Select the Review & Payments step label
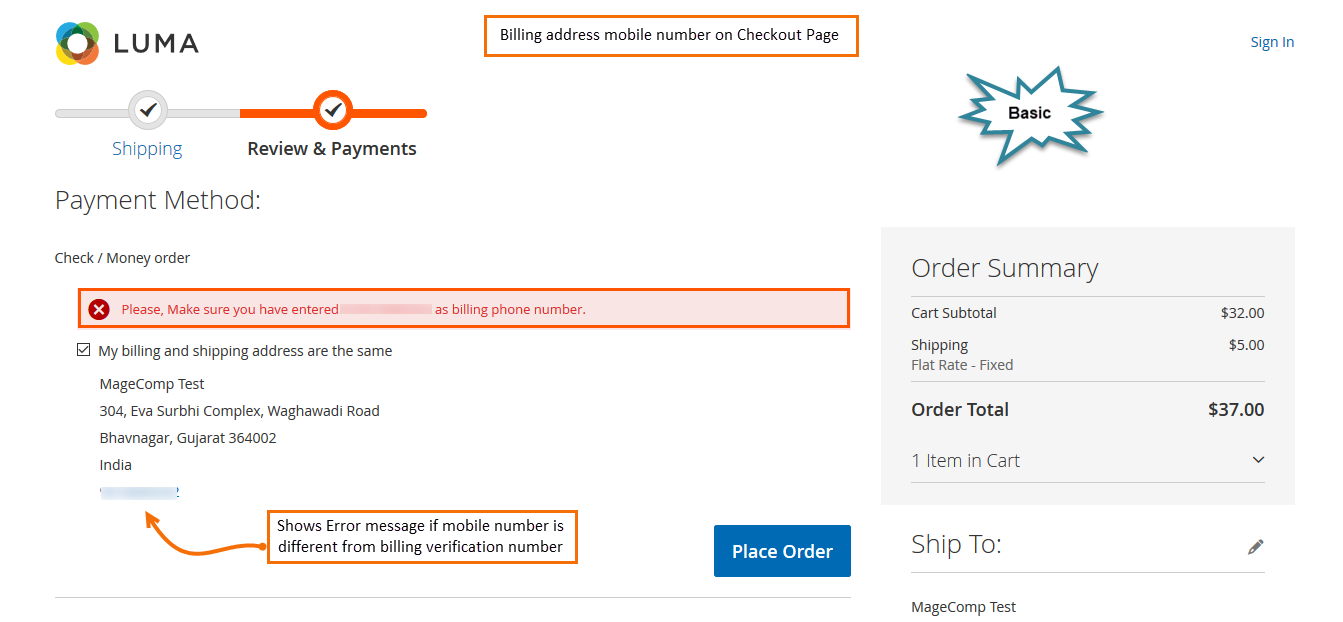 332,149
